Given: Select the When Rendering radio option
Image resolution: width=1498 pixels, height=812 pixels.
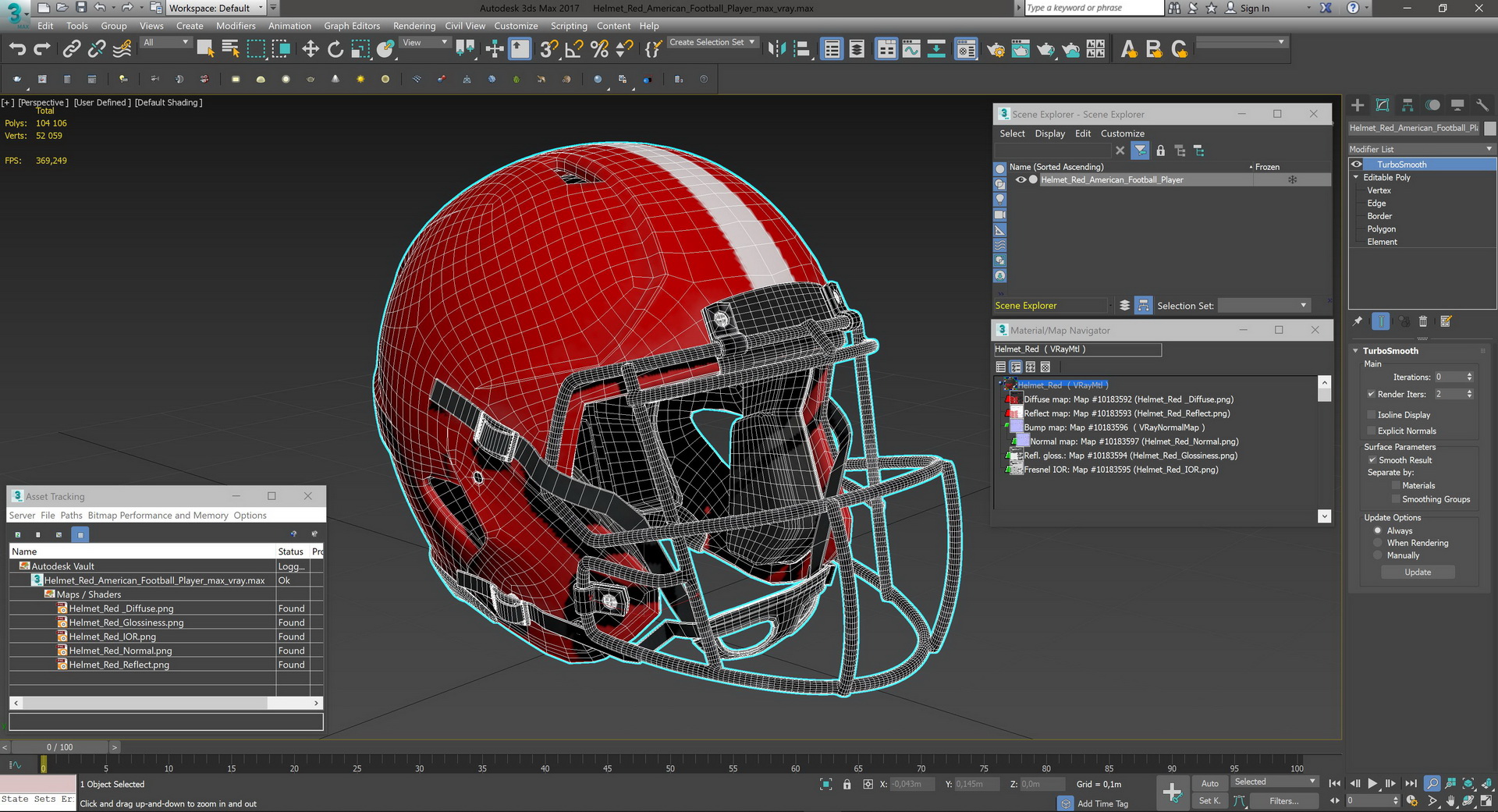Looking at the screenshot, I should click(x=1378, y=543).
